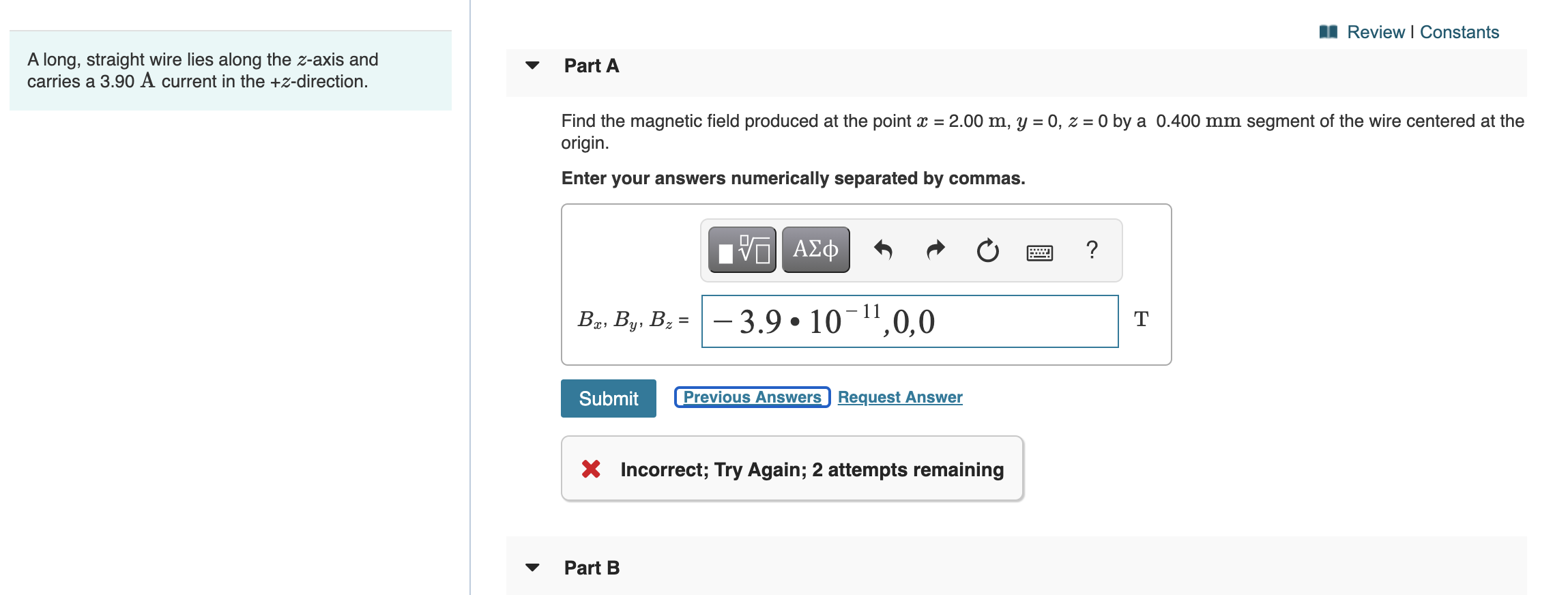Click the red incorrect X mark
Viewport: 1568px width, 595px height.
click(x=591, y=469)
